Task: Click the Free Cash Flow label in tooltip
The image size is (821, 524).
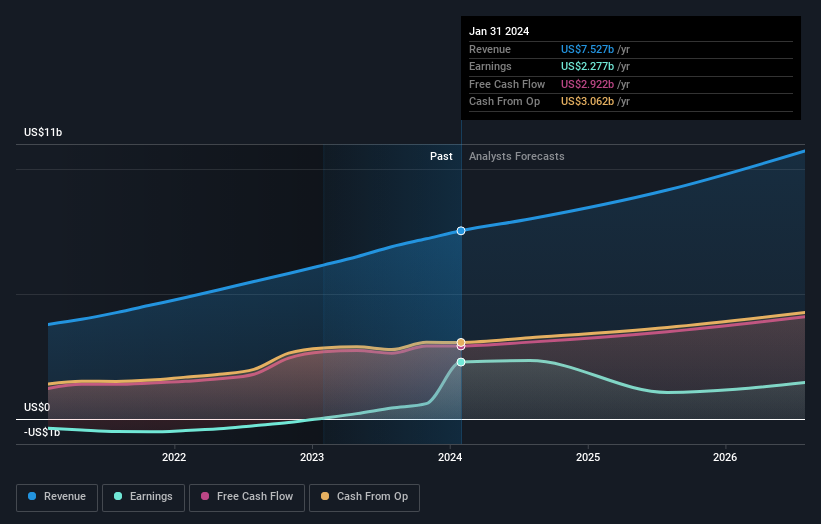Action: pos(507,84)
